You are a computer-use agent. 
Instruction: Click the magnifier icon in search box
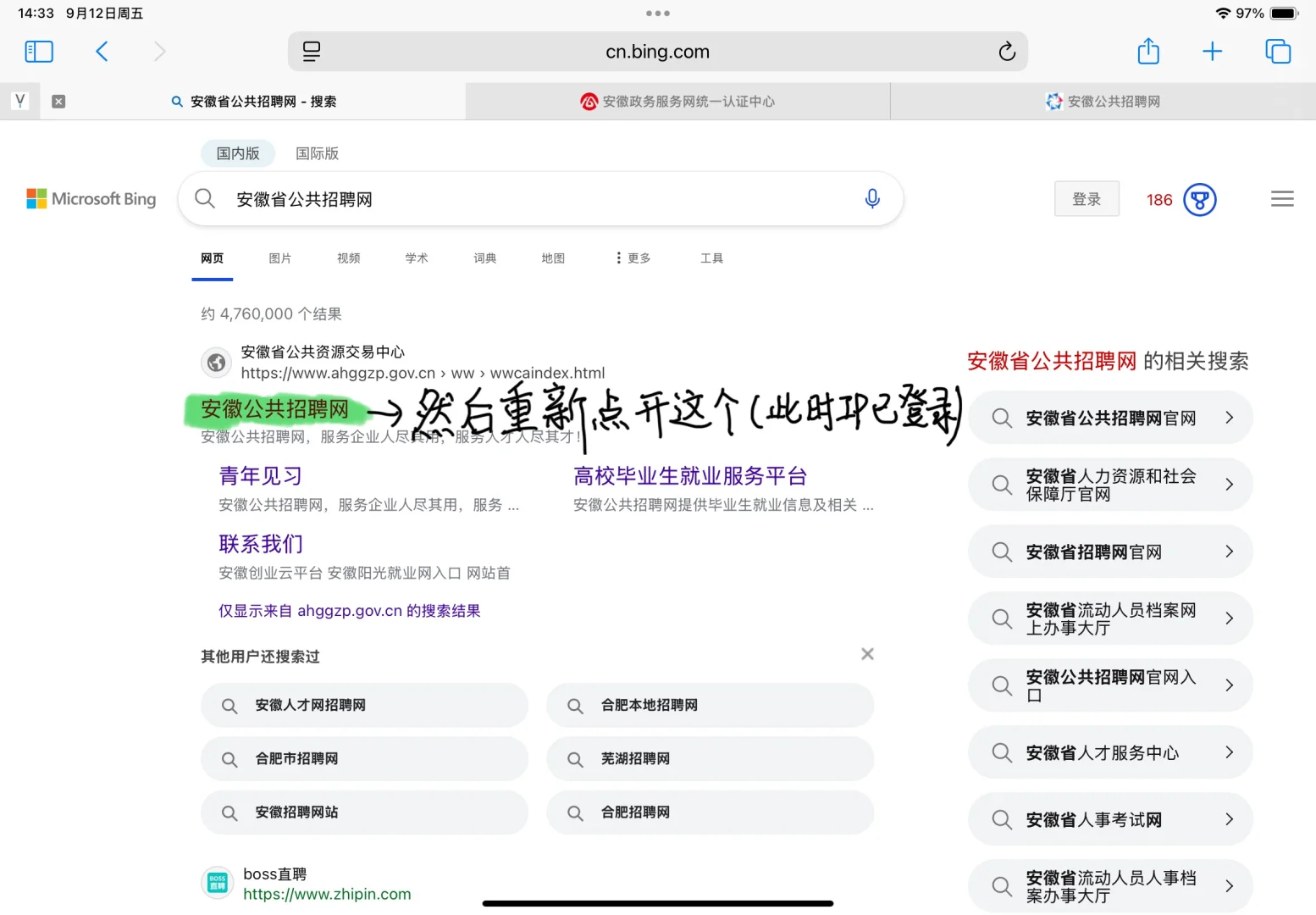pyautogui.click(x=205, y=199)
